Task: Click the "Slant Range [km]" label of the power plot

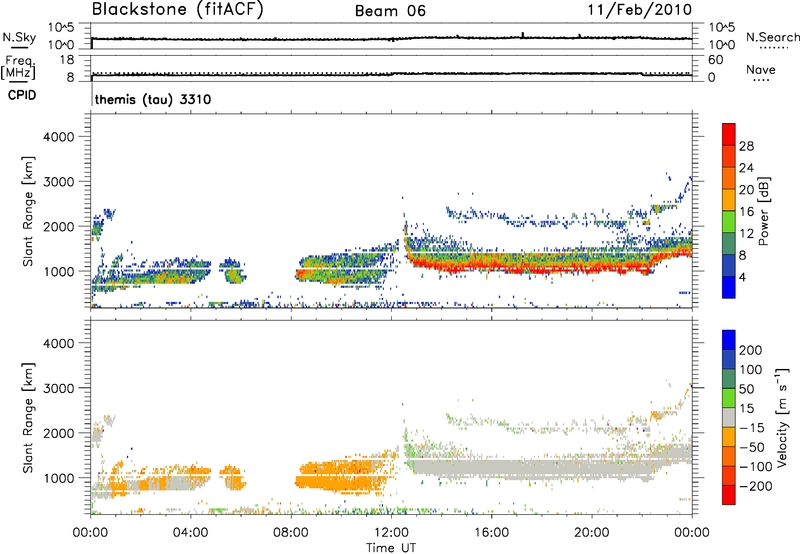Action: coord(28,211)
